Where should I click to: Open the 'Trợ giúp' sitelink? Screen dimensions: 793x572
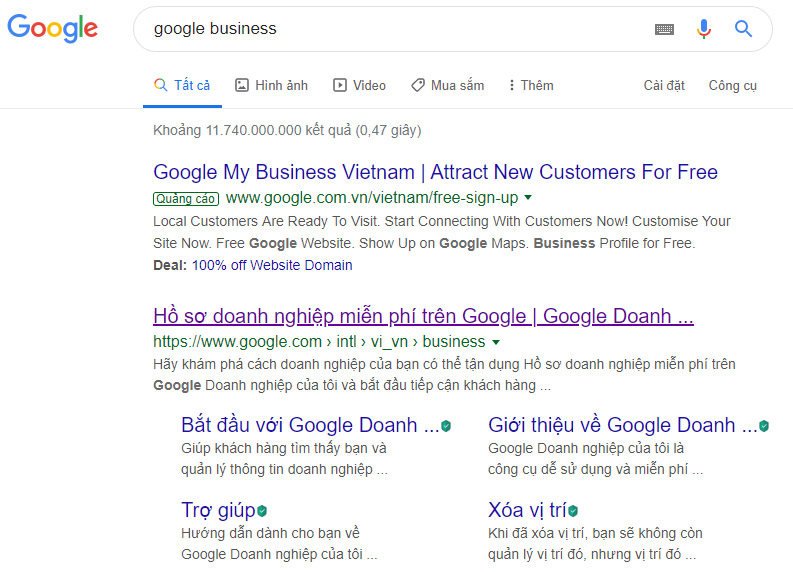coord(218,510)
